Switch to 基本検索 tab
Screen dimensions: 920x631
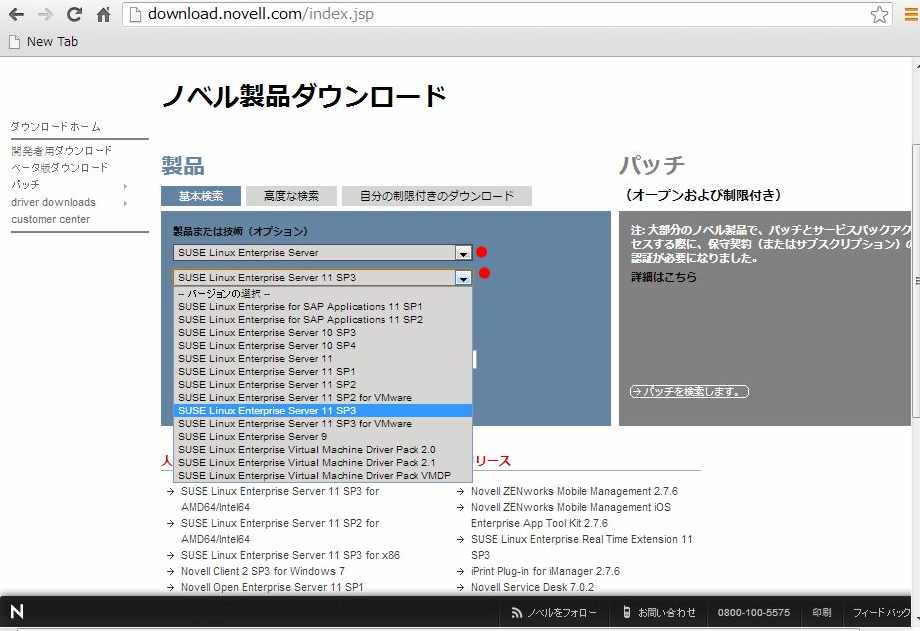pyautogui.click(x=201, y=196)
